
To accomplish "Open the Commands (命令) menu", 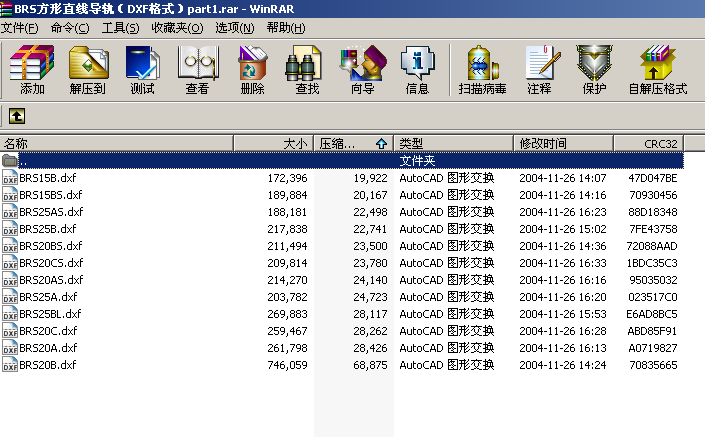I will (x=70, y=28).
